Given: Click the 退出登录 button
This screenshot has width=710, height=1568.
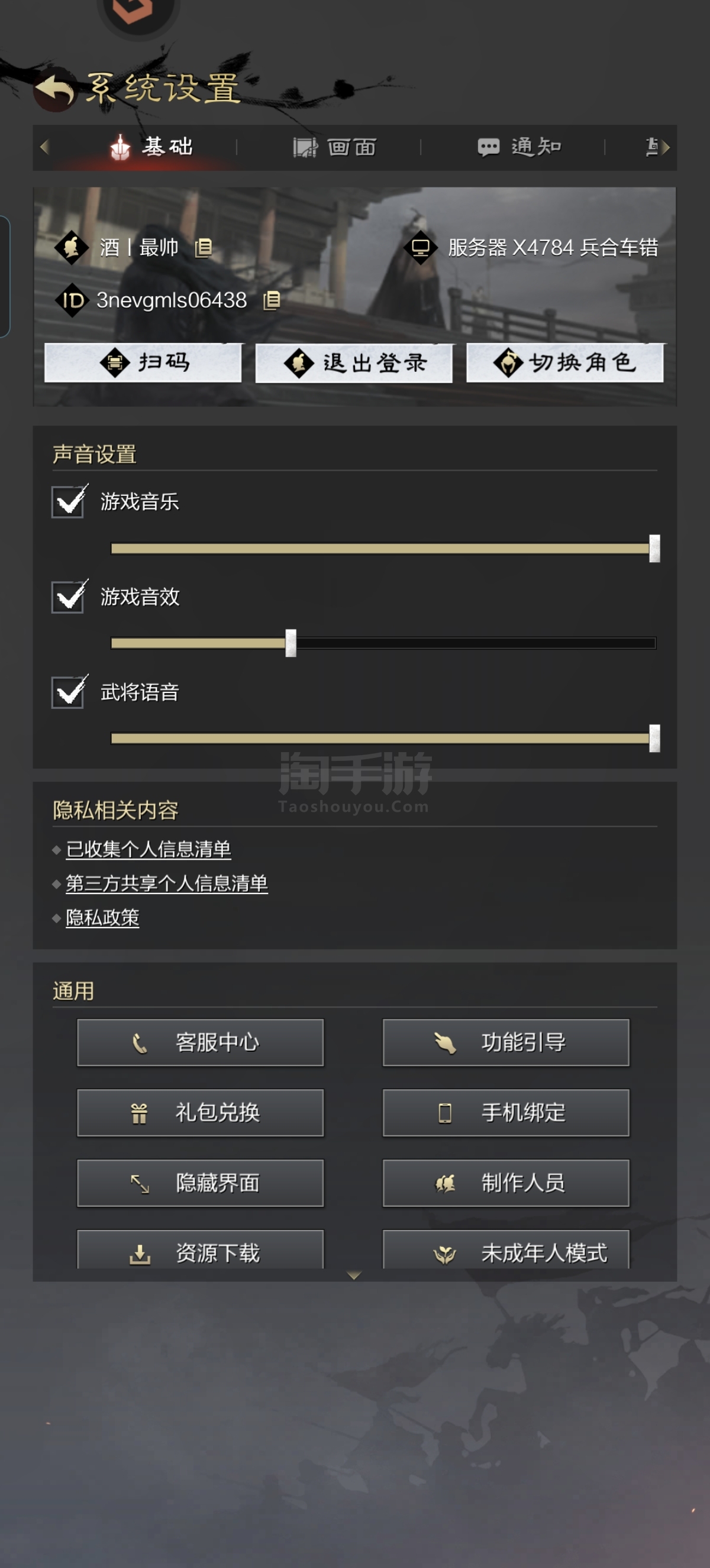Looking at the screenshot, I should pos(354,363).
